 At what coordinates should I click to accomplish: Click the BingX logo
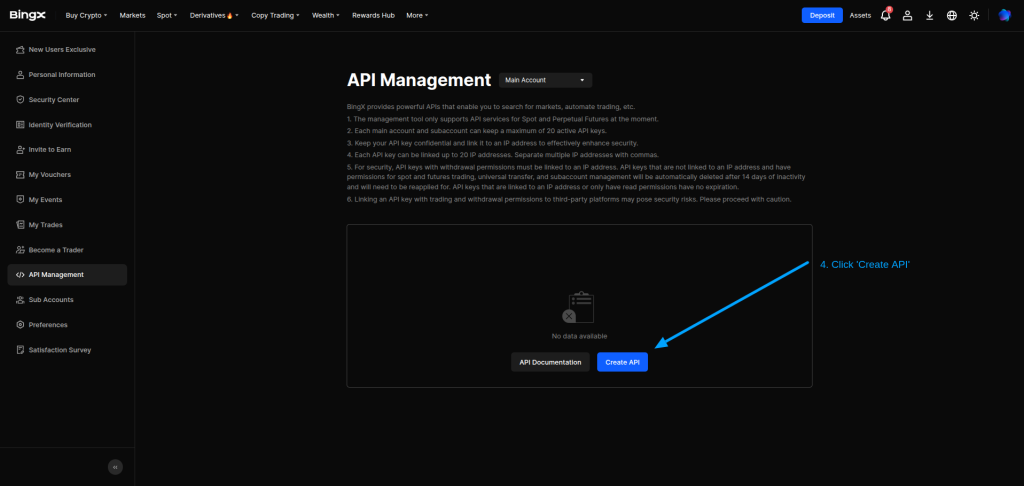coord(28,15)
